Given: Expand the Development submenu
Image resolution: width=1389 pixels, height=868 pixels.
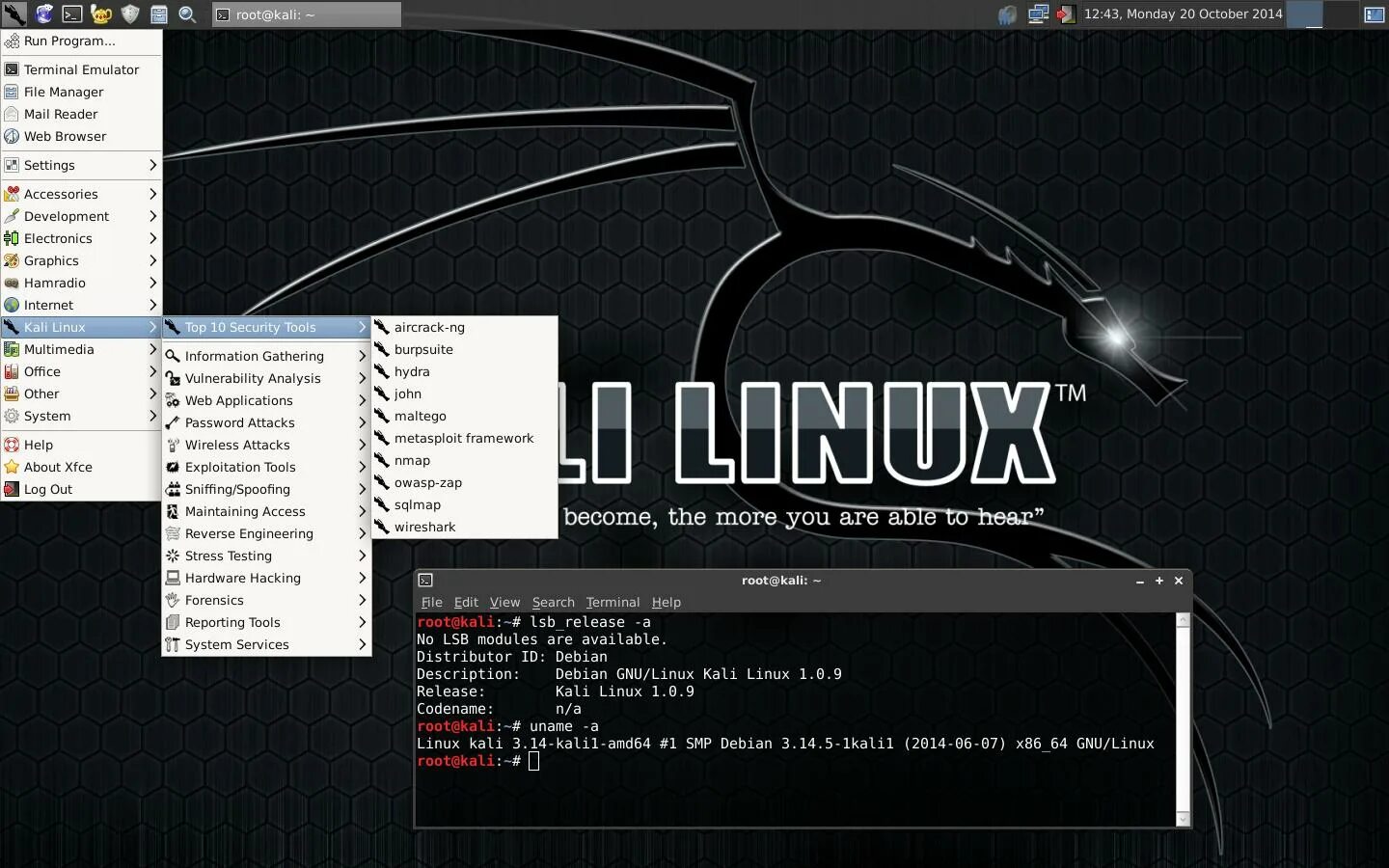Looking at the screenshot, I should (x=81, y=216).
